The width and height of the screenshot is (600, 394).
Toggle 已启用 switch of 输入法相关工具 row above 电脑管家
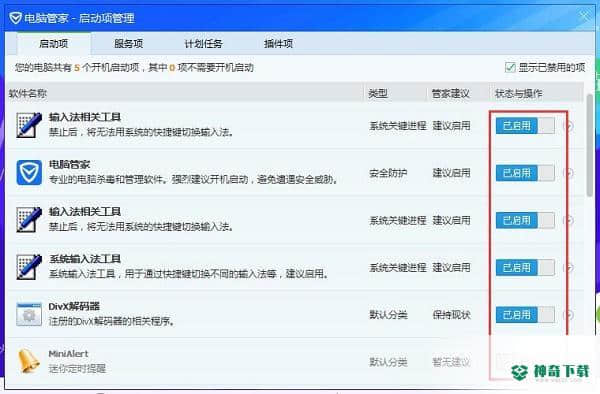(525, 125)
